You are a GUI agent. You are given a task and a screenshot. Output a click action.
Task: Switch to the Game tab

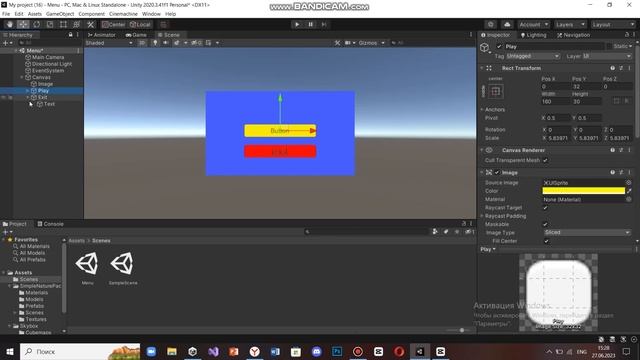(x=136, y=35)
